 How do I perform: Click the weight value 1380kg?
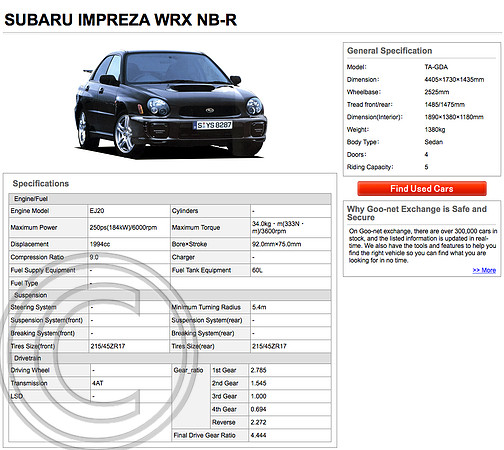tap(435, 129)
